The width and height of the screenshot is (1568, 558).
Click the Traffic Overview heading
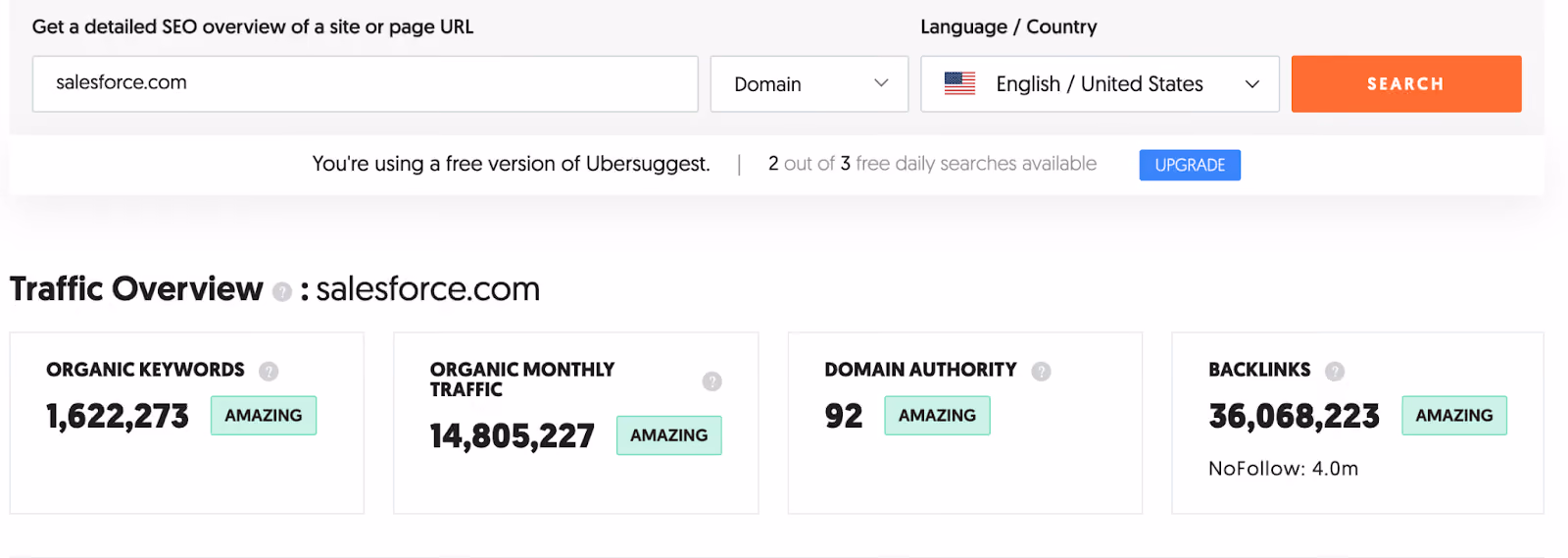coord(136,289)
